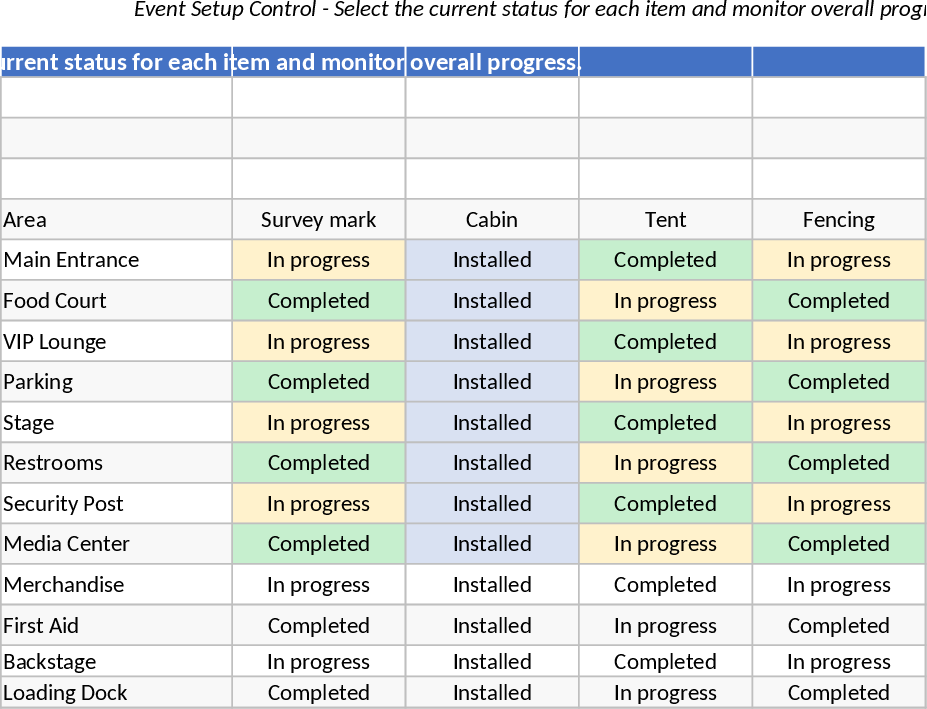Select the Parking Cabin status cell
The image size is (927, 709).
[492, 382]
